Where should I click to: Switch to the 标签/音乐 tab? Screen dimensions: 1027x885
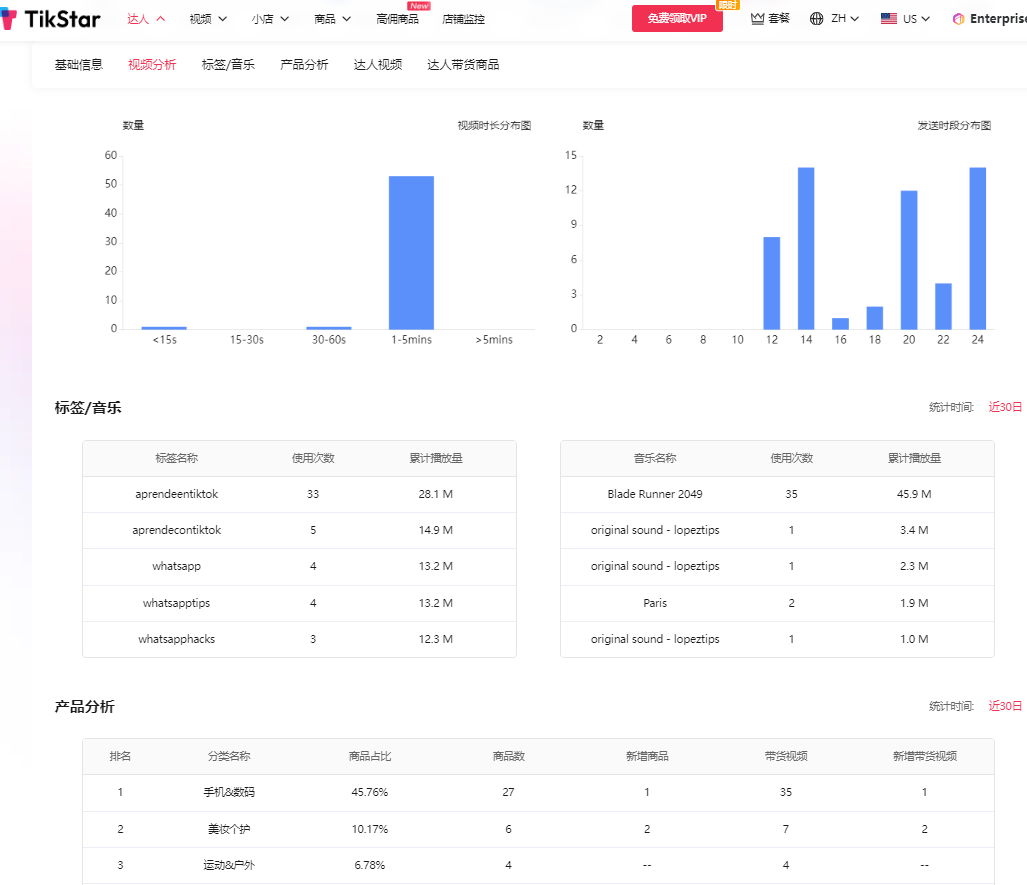point(227,62)
